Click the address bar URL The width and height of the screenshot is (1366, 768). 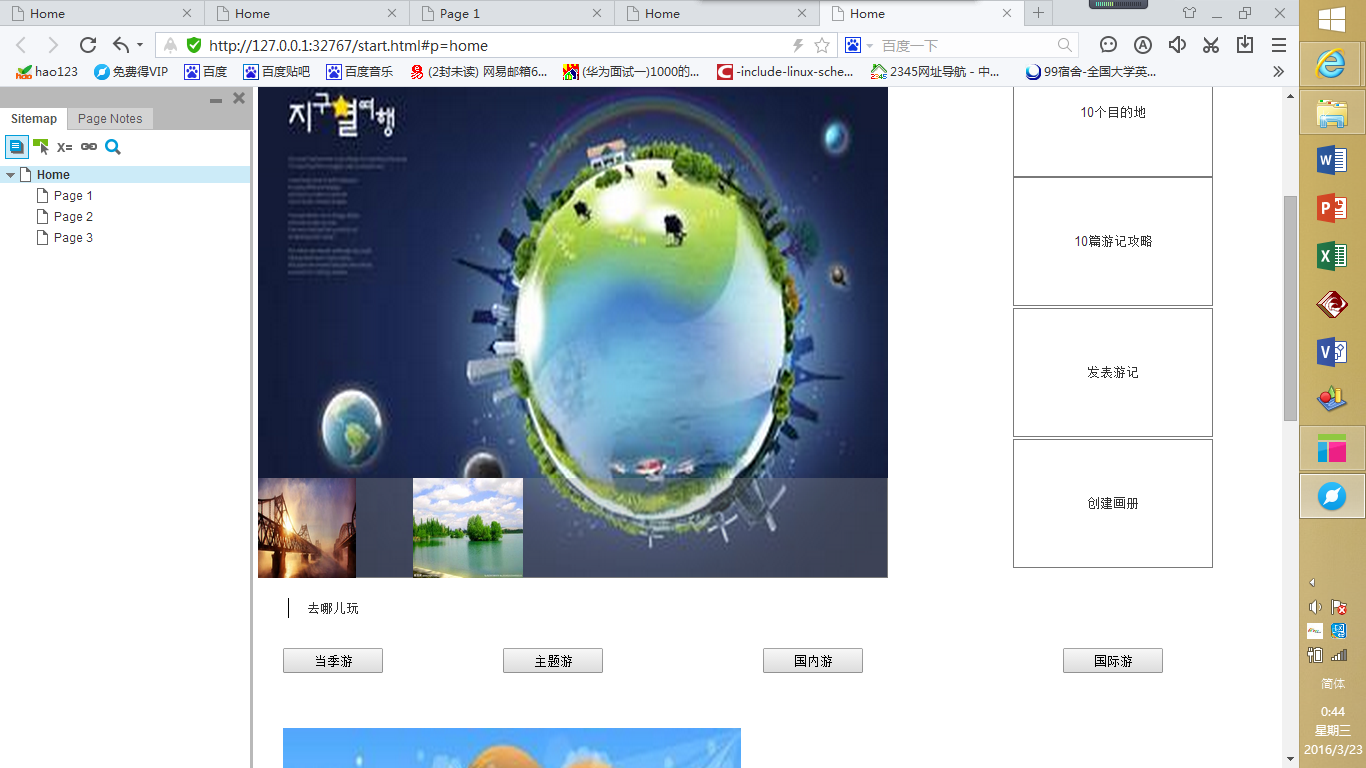(348, 45)
